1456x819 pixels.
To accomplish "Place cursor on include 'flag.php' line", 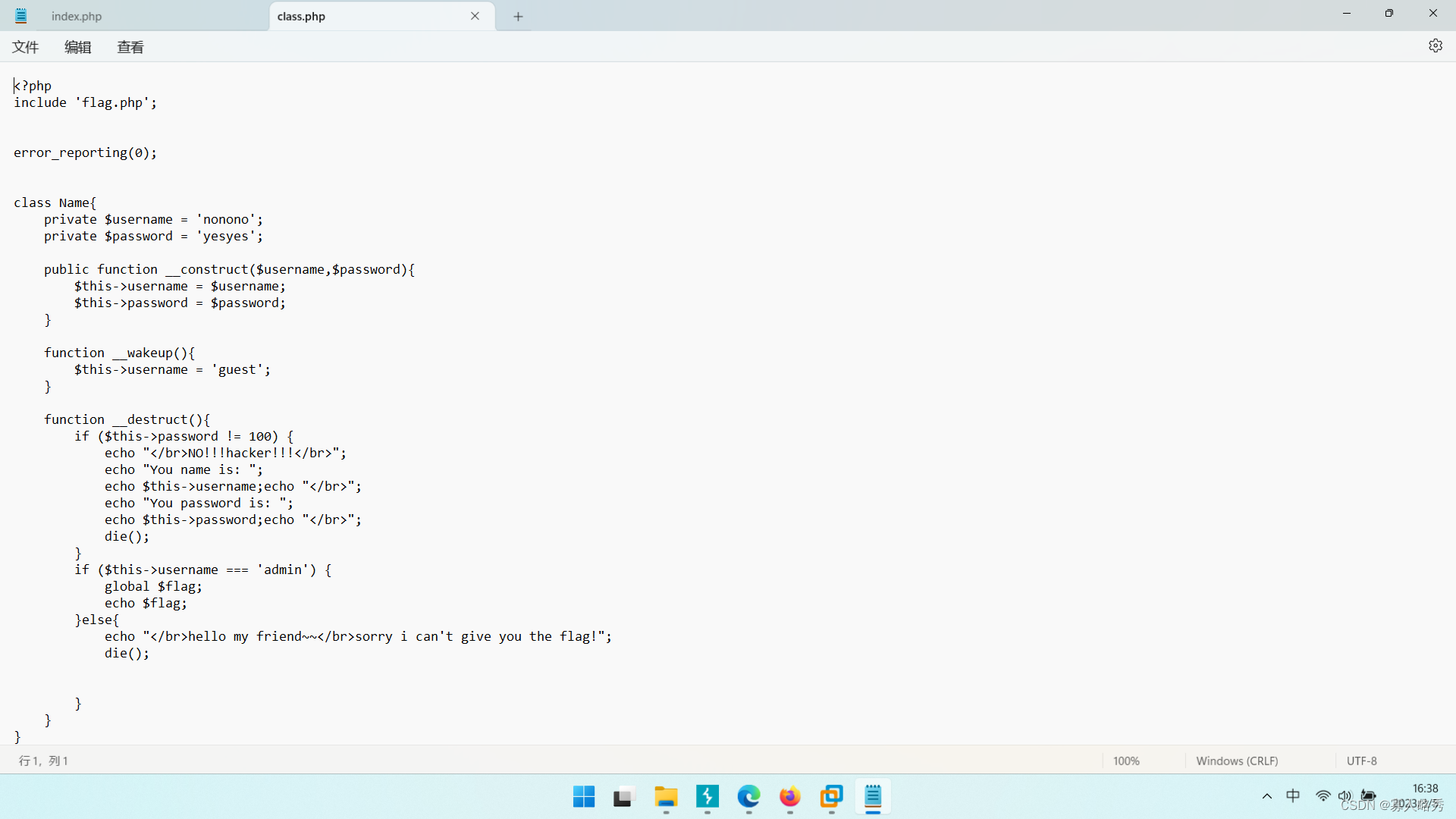I will point(85,102).
